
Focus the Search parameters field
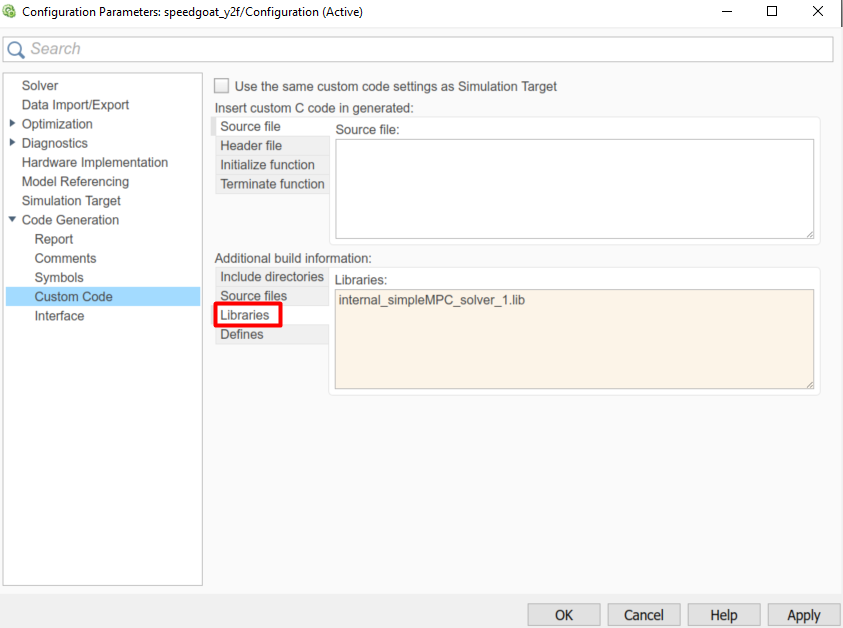(430, 49)
